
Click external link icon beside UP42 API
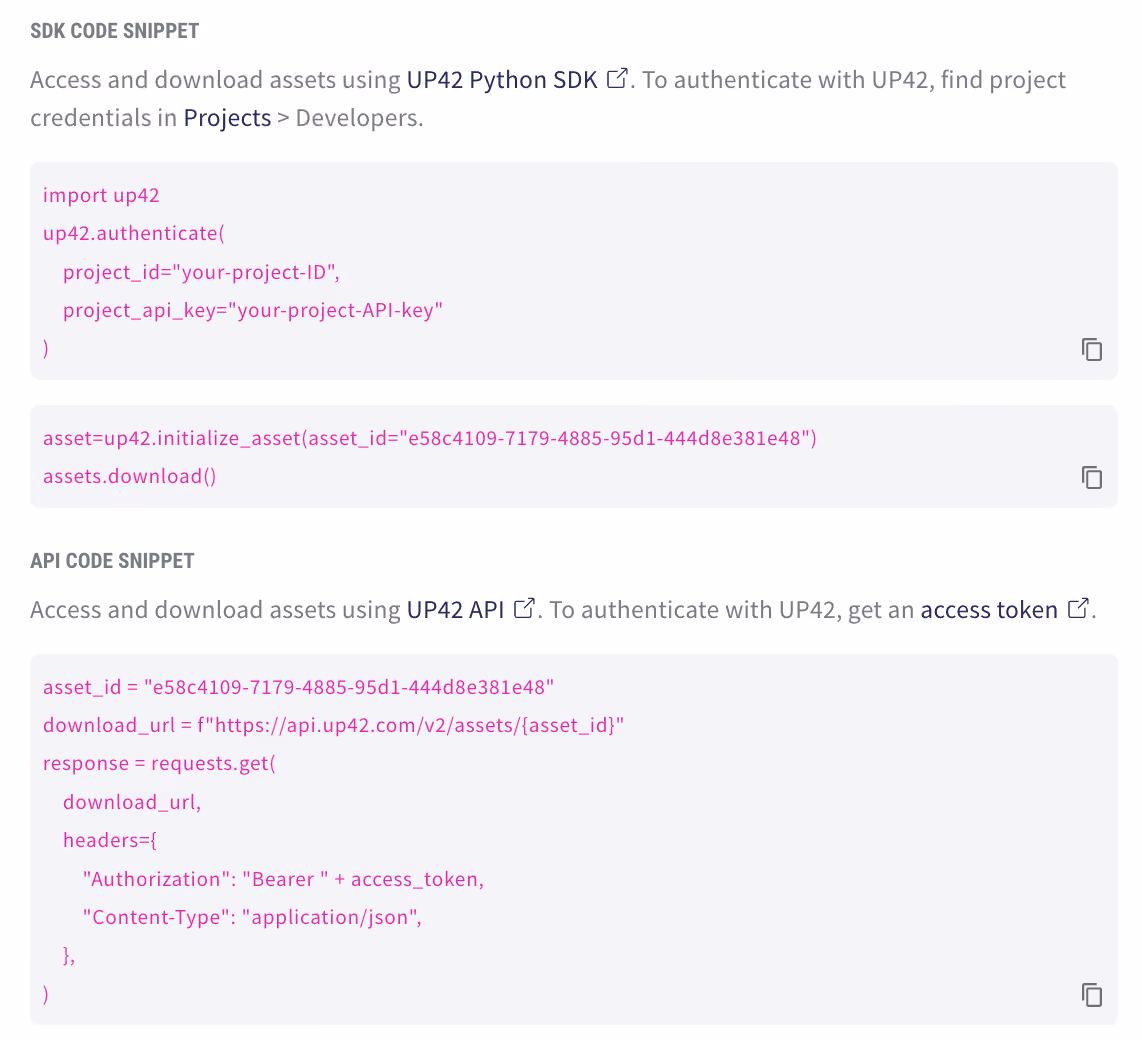pyautogui.click(x=524, y=608)
